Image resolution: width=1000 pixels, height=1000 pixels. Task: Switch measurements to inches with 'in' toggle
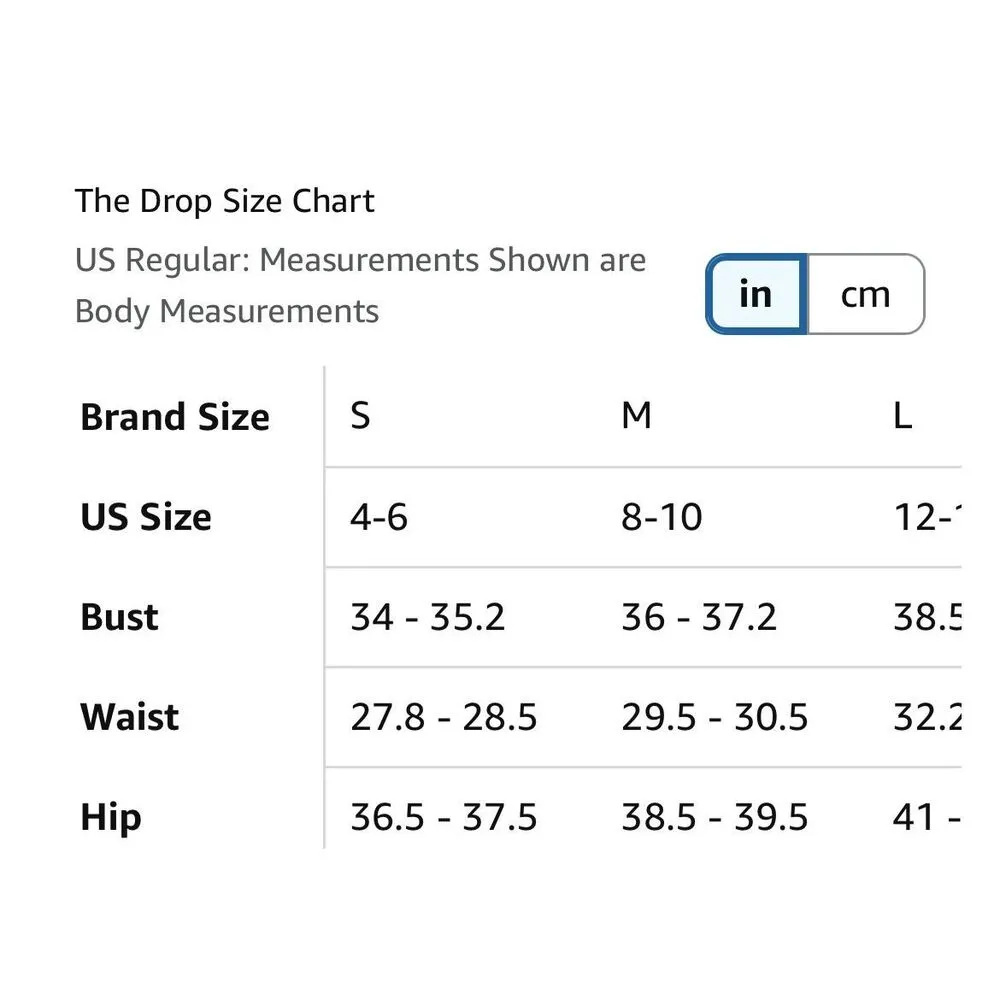[x=756, y=294]
